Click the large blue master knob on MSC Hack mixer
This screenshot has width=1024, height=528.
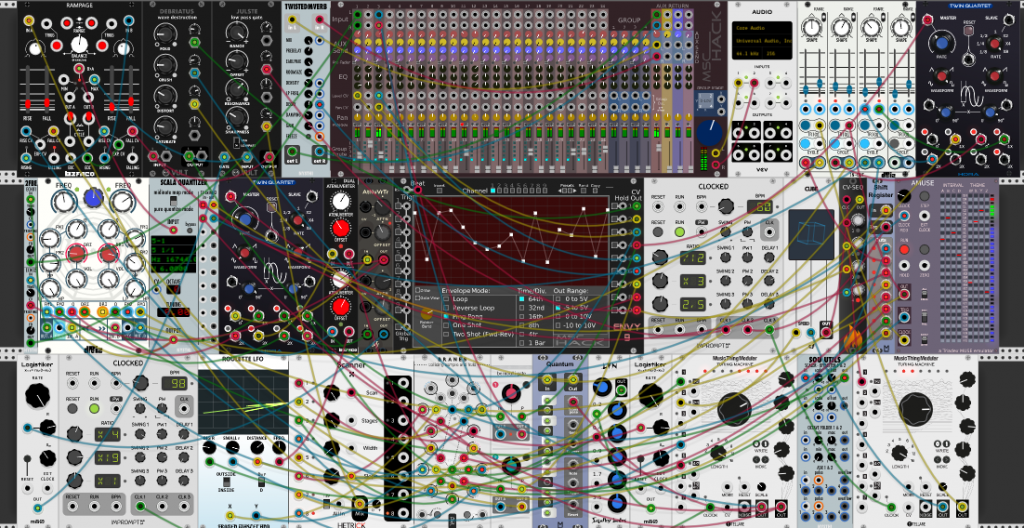click(x=709, y=133)
